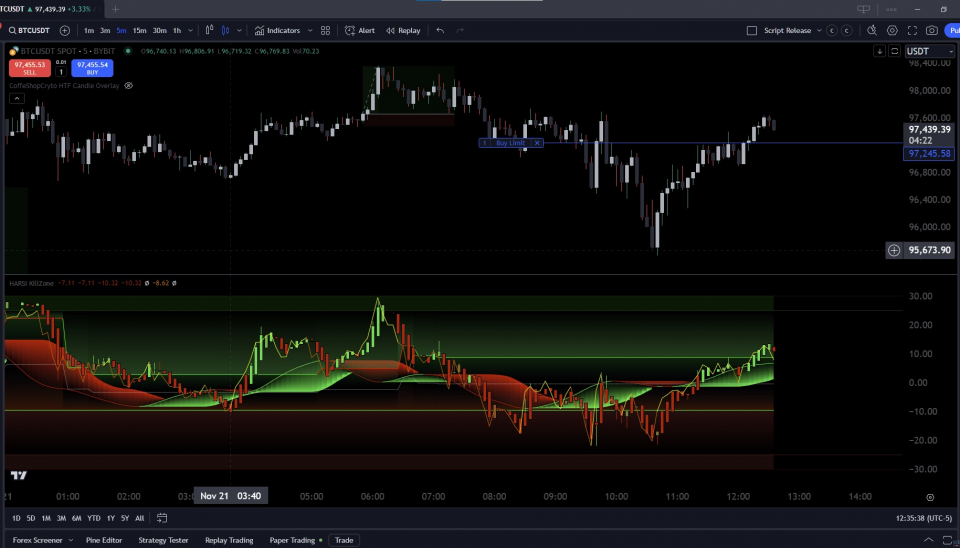This screenshot has width=960, height=548.
Task: Open the Pine Editor tab
Action: pos(104,540)
